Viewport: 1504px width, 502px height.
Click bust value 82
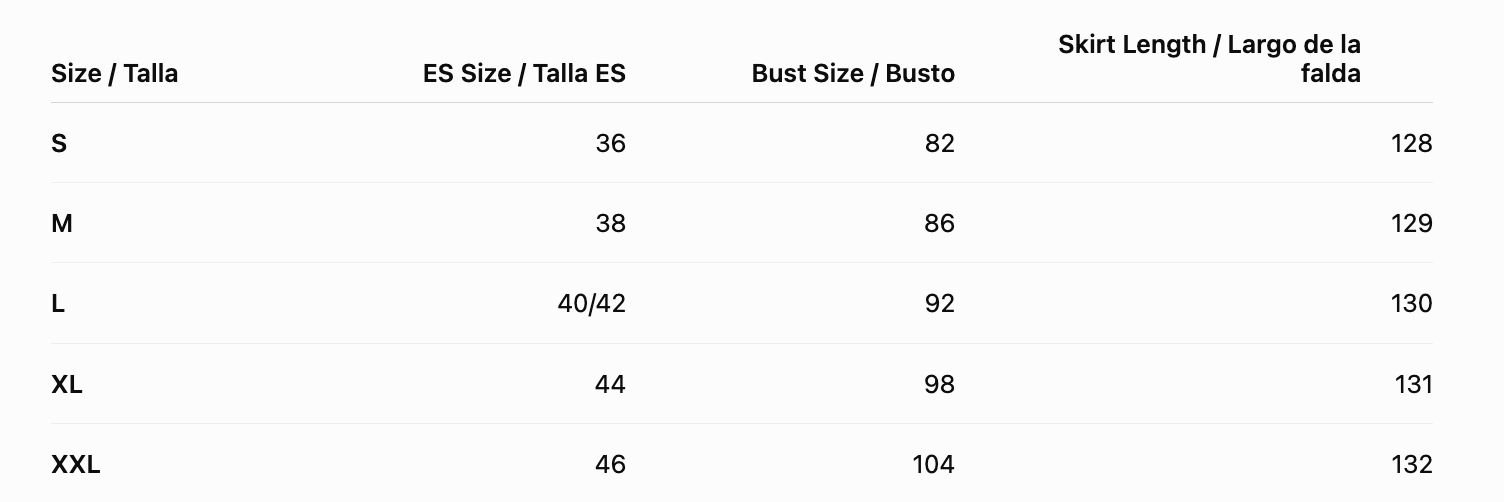940,143
